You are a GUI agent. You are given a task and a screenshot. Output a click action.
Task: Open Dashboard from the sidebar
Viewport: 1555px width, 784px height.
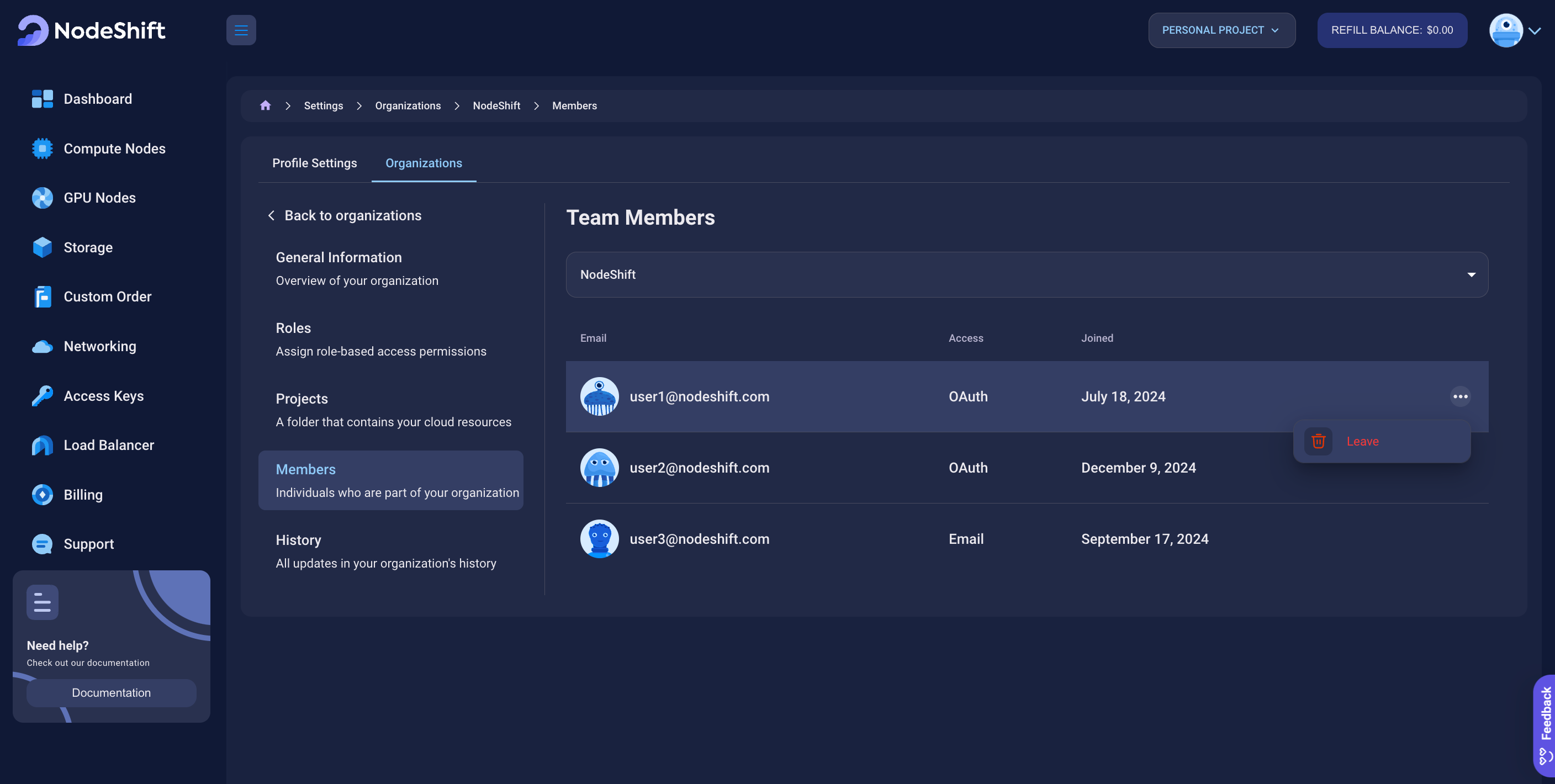click(x=98, y=99)
